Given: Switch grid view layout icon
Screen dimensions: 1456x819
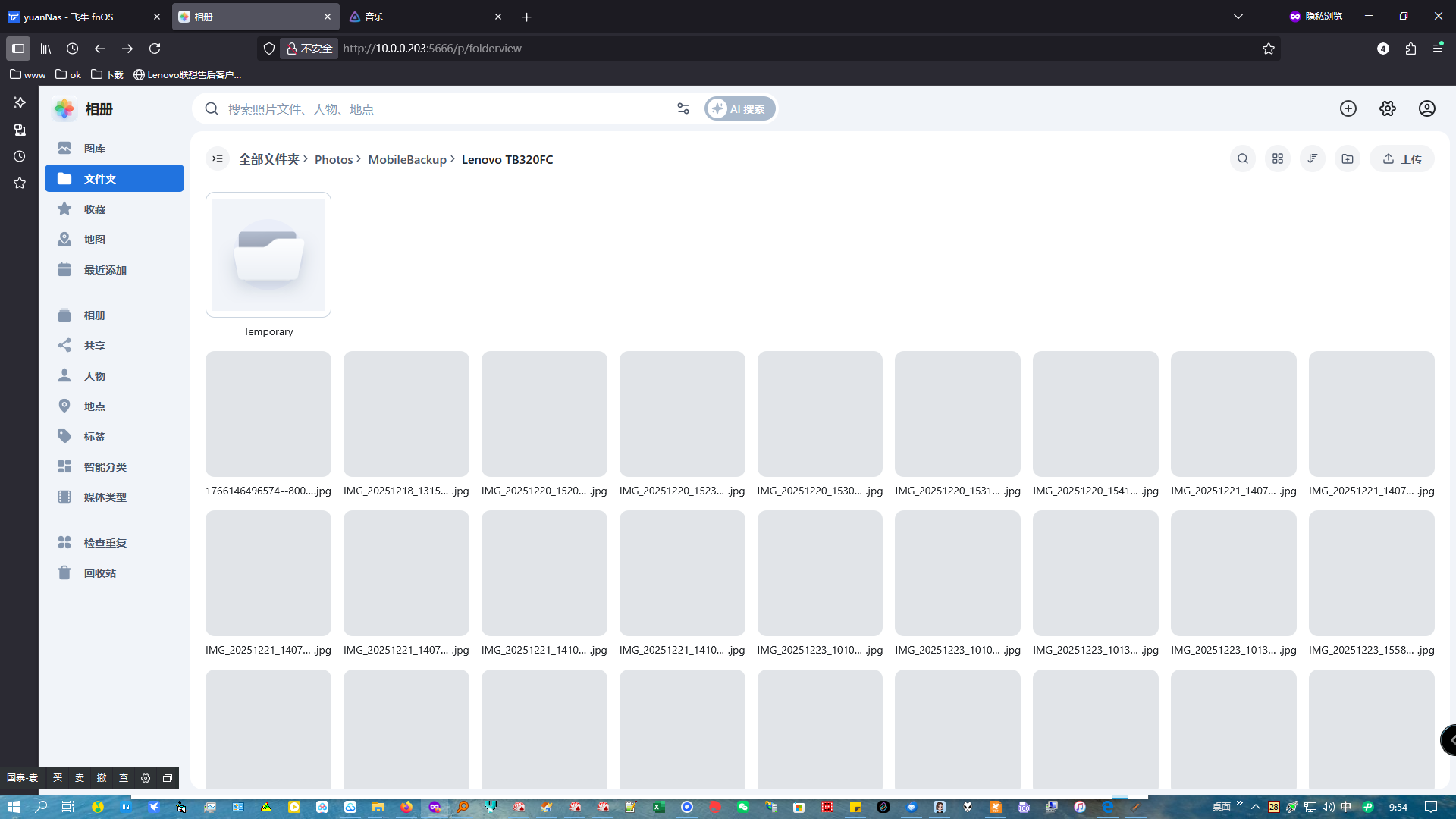Looking at the screenshot, I should (x=1277, y=158).
